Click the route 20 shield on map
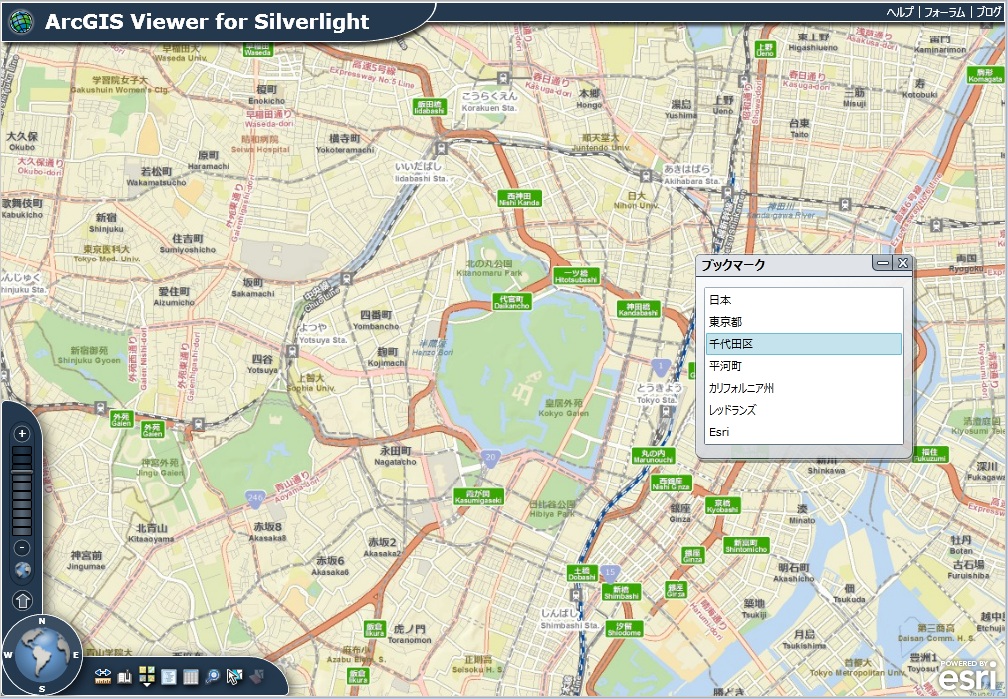The height and width of the screenshot is (699, 1008). [x=490, y=457]
